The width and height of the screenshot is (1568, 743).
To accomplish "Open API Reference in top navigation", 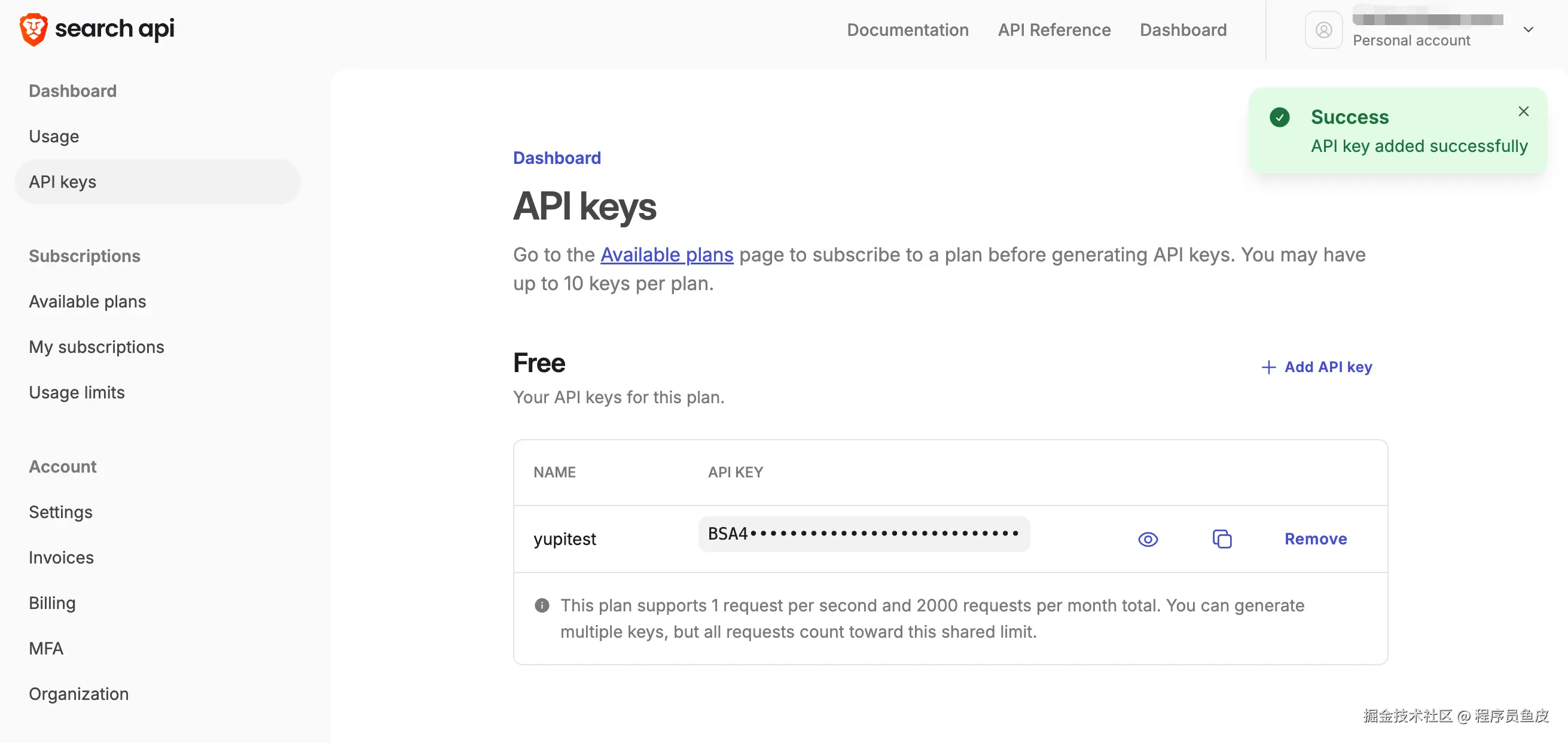I will (x=1054, y=30).
